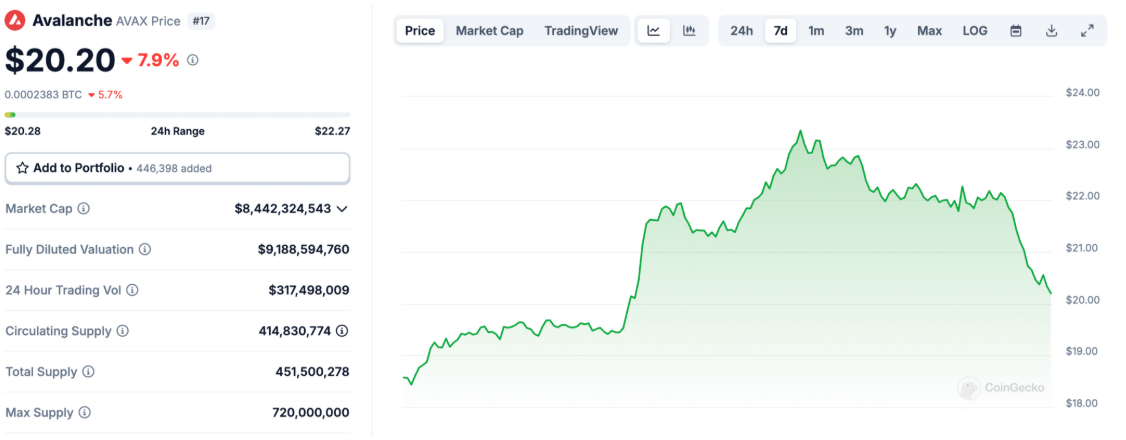The height and width of the screenshot is (440, 1126).
Task: Click the $8,442,324,543 market cap value
Action: [283, 209]
